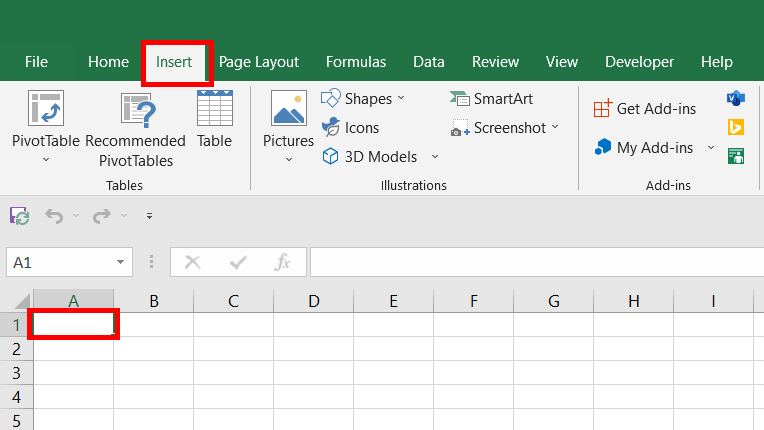Click the Bing Maps add-in icon

[735, 127]
